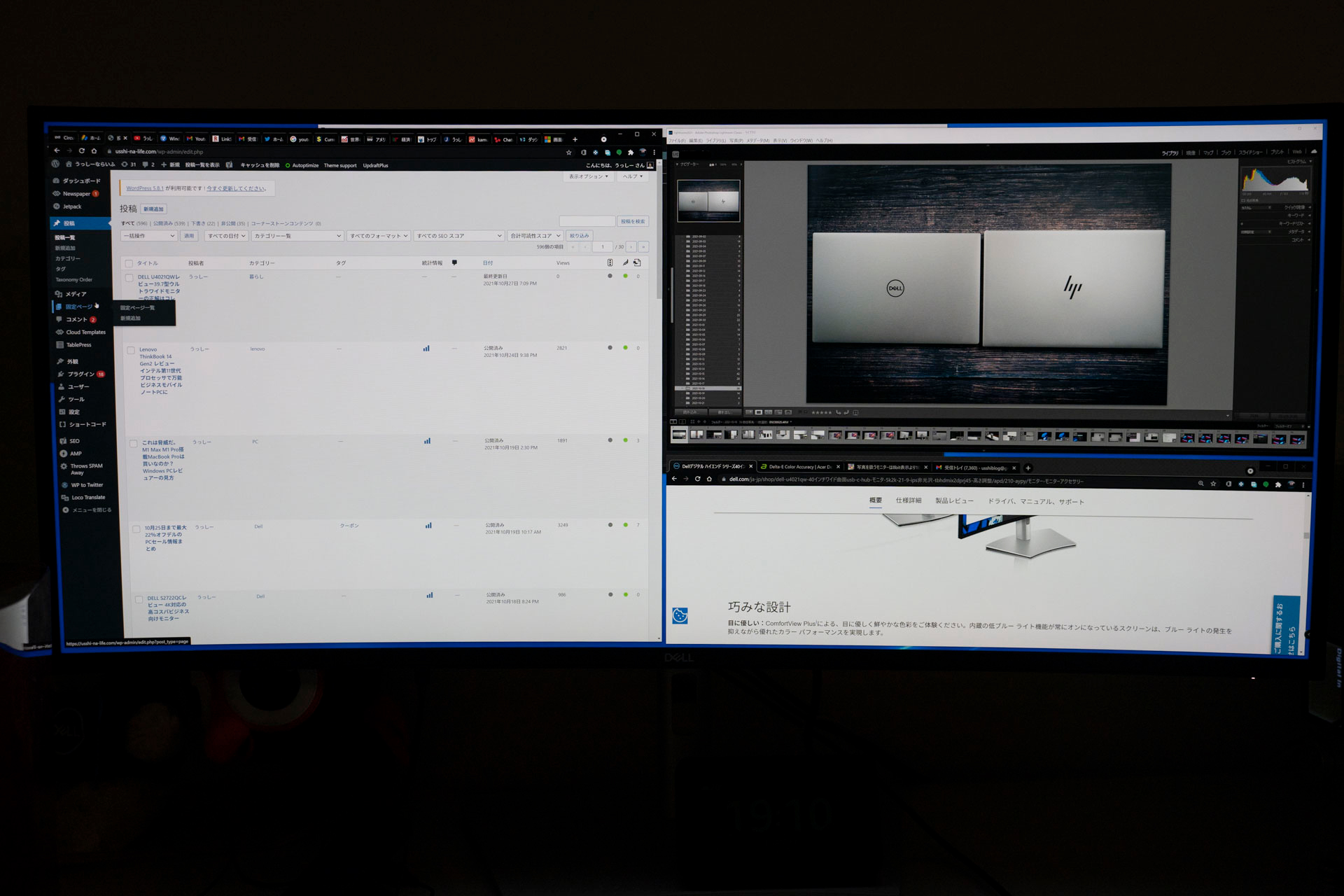Check the 10月25日まで最大22%オフ post row

(x=136, y=528)
